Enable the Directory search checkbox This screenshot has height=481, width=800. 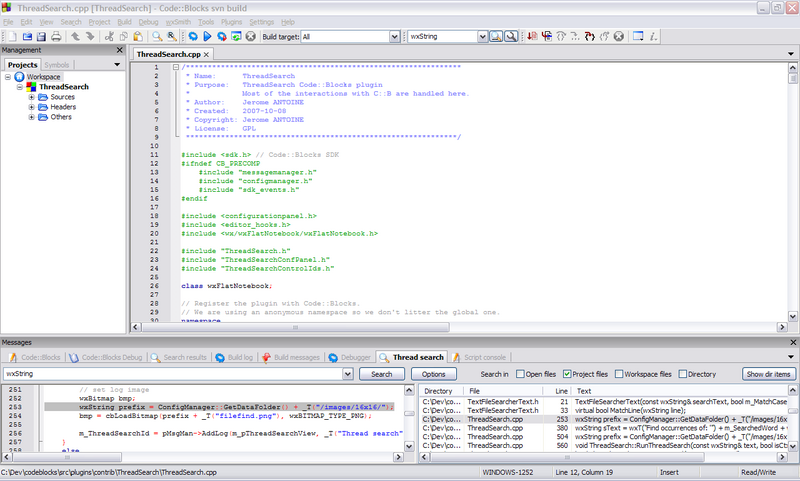click(x=683, y=374)
